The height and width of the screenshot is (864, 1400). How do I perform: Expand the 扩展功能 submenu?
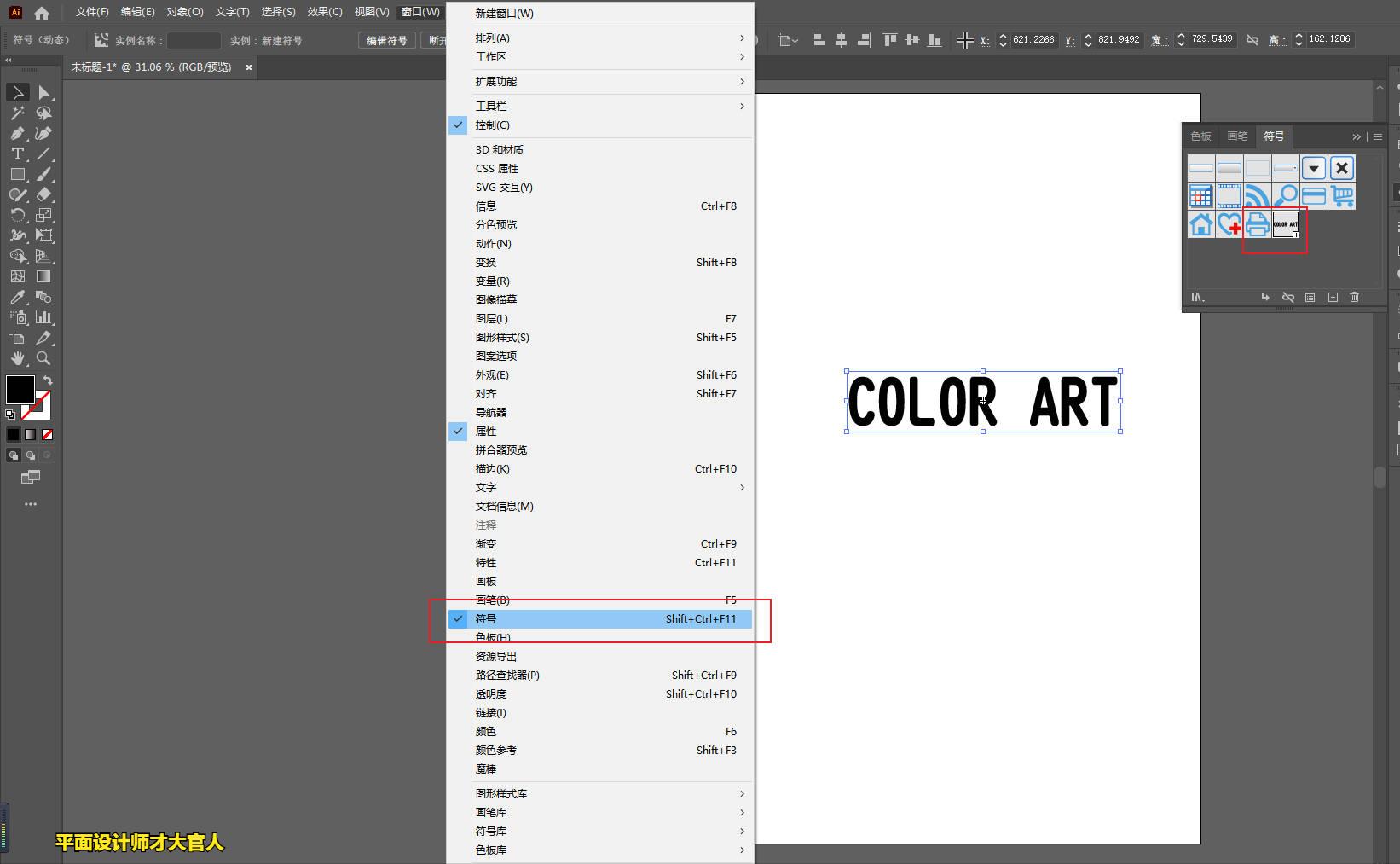point(600,81)
